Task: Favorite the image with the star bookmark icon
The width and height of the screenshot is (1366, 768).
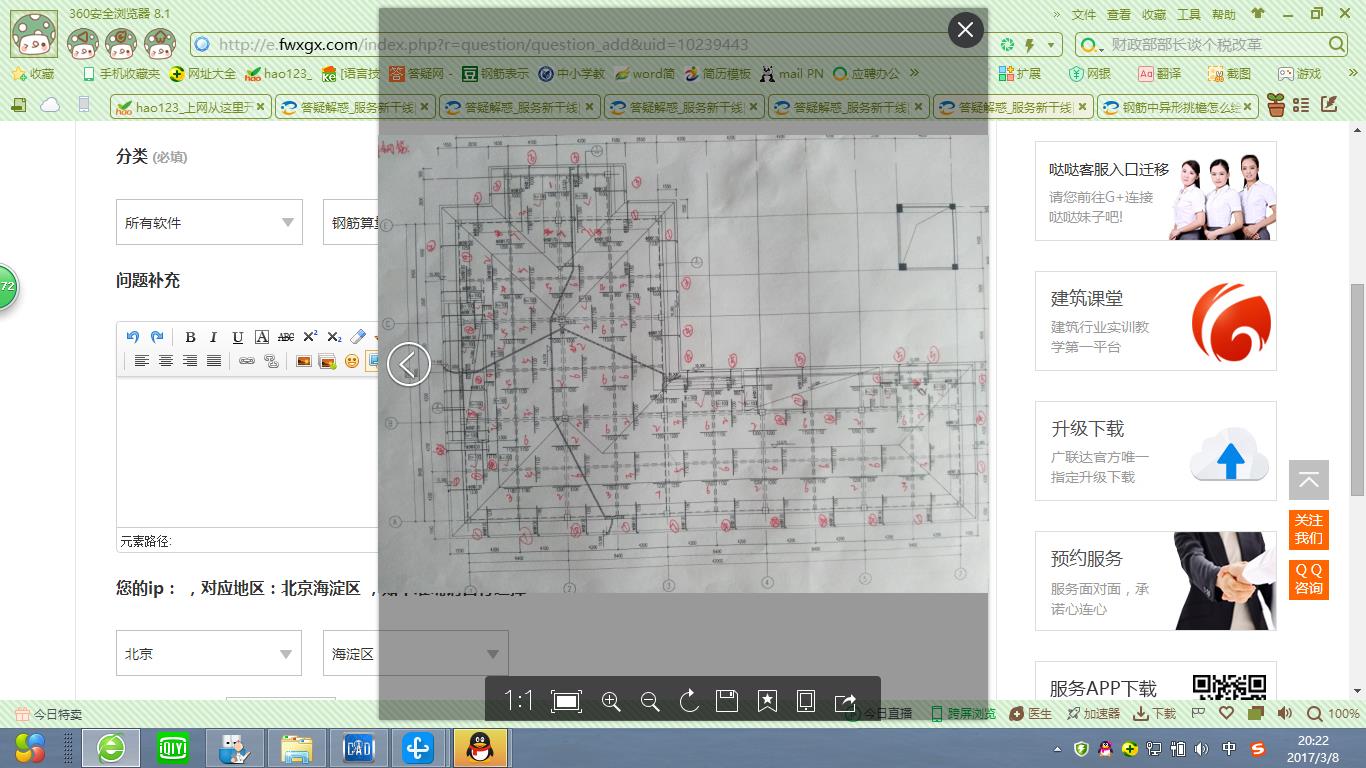Action: [767, 701]
